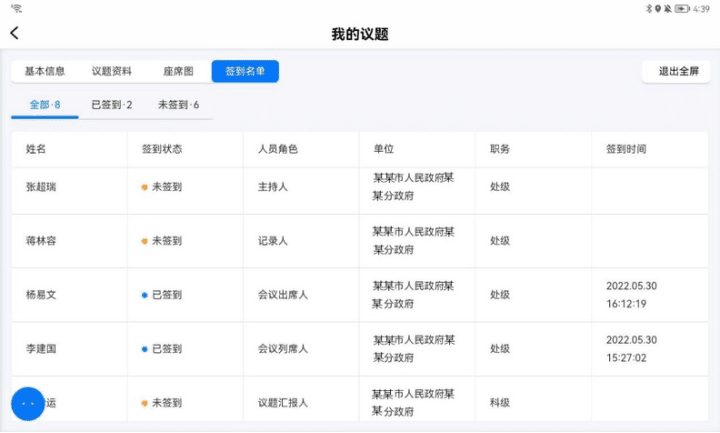
Task: Click the role 会议列席人
Action: coord(282,349)
